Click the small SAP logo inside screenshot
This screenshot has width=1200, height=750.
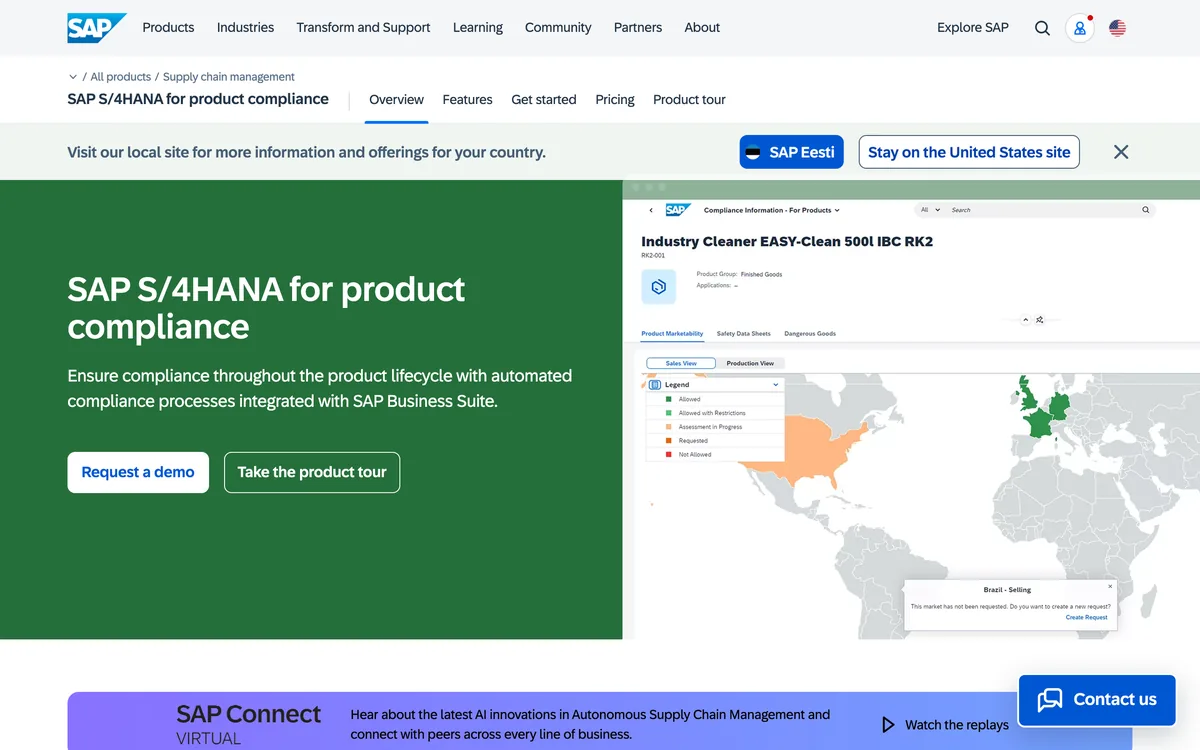(x=677, y=210)
